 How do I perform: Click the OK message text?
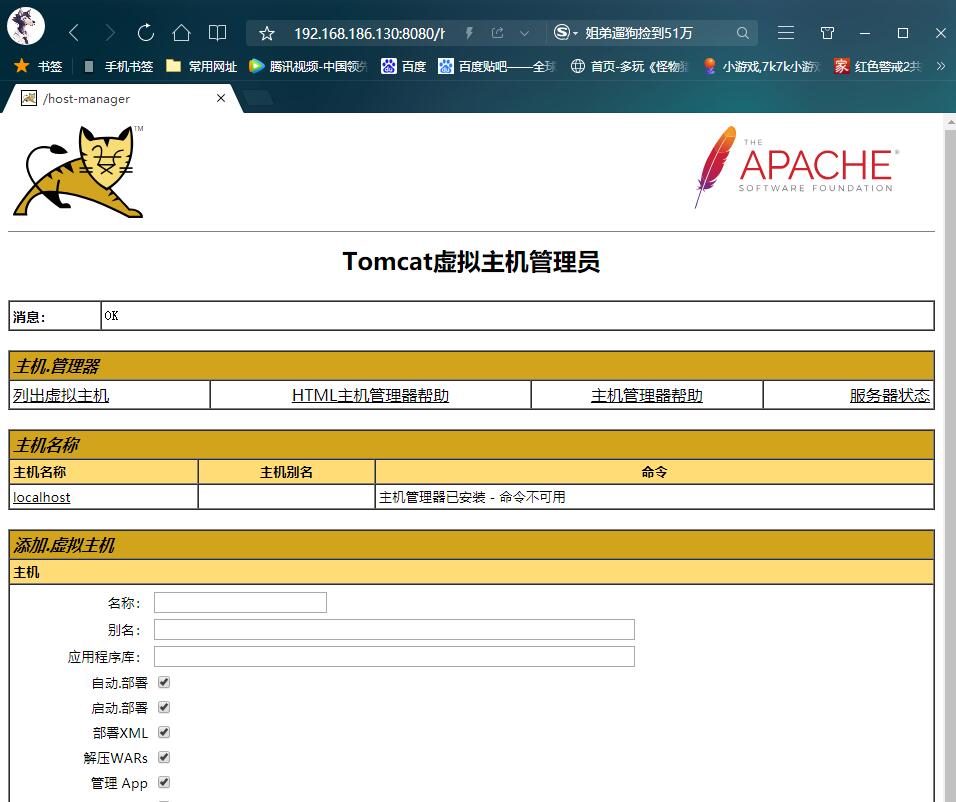111,315
